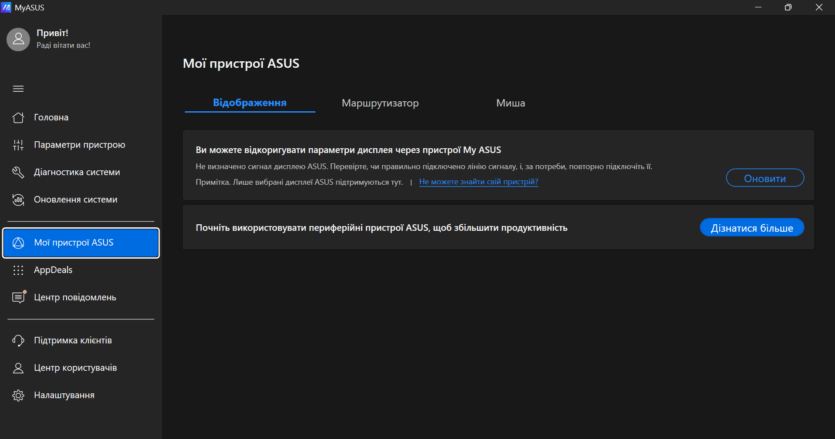This screenshot has height=439, width=835.
Task: Click the hamburger menu icon in sidebar
Action: point(18,89)
